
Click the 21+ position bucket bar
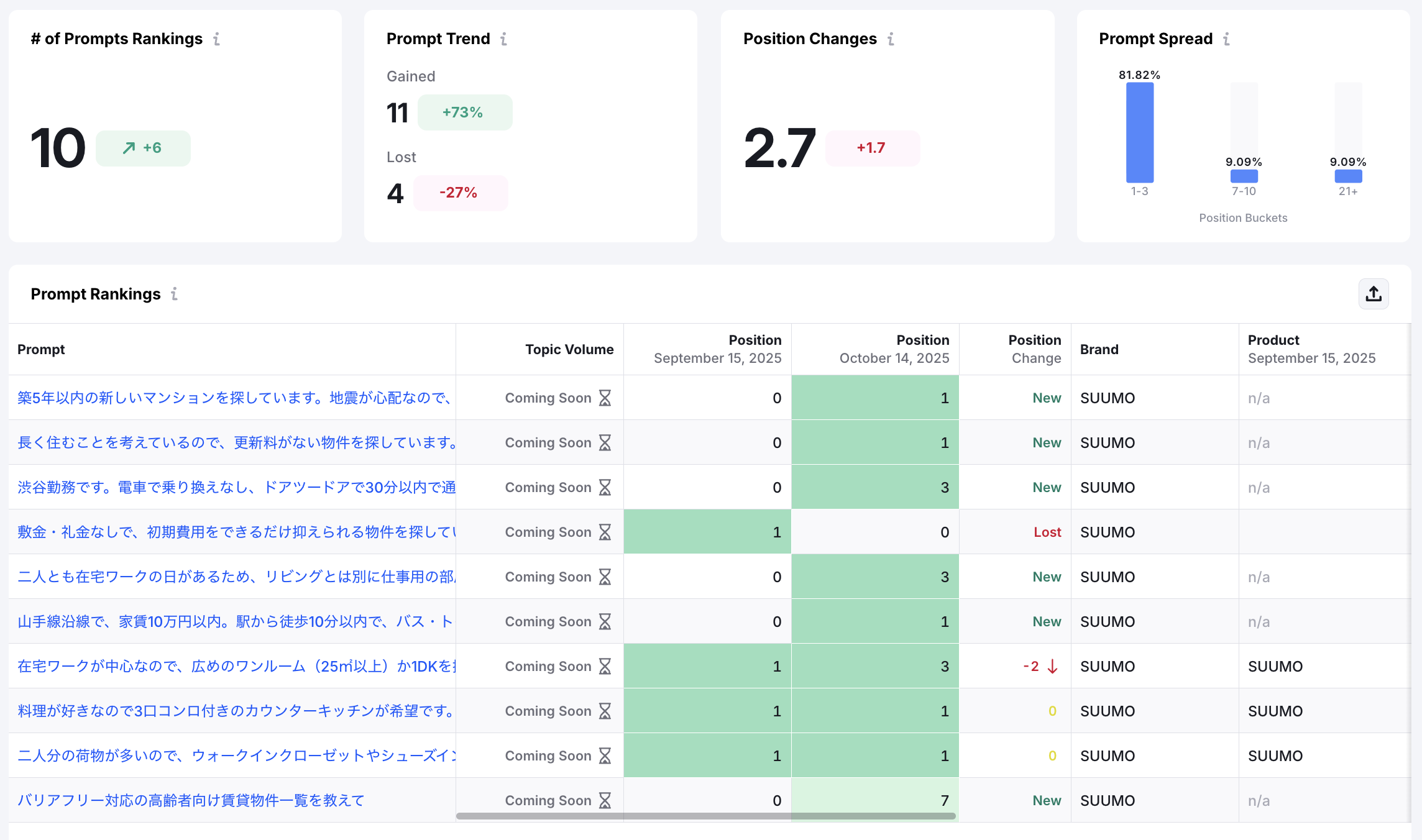point(1348,176)
